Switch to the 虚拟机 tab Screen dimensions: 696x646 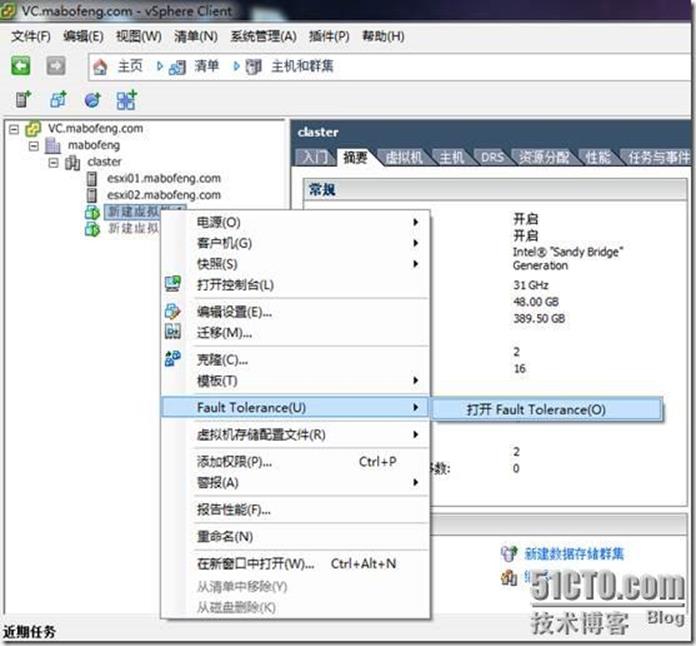click(403, 158)
